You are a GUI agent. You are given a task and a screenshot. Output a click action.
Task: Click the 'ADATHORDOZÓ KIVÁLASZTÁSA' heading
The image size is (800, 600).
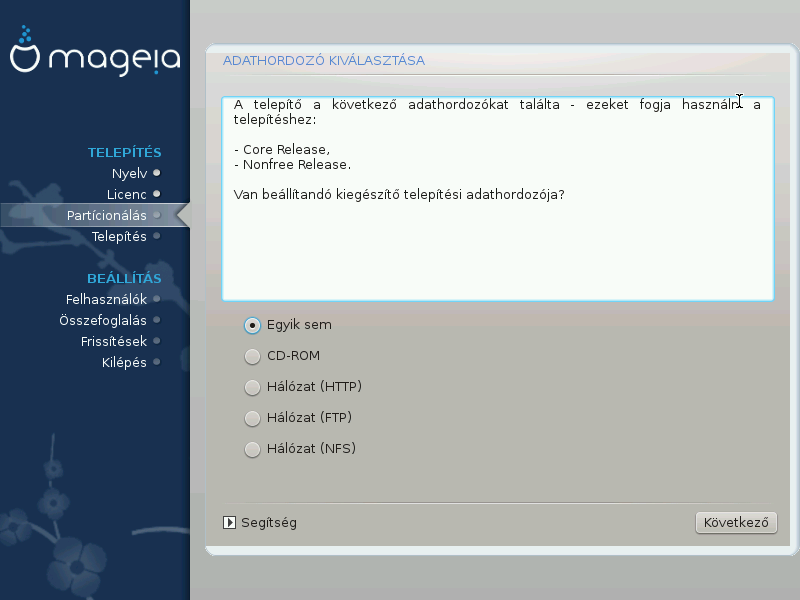click(x=324, y=61)
